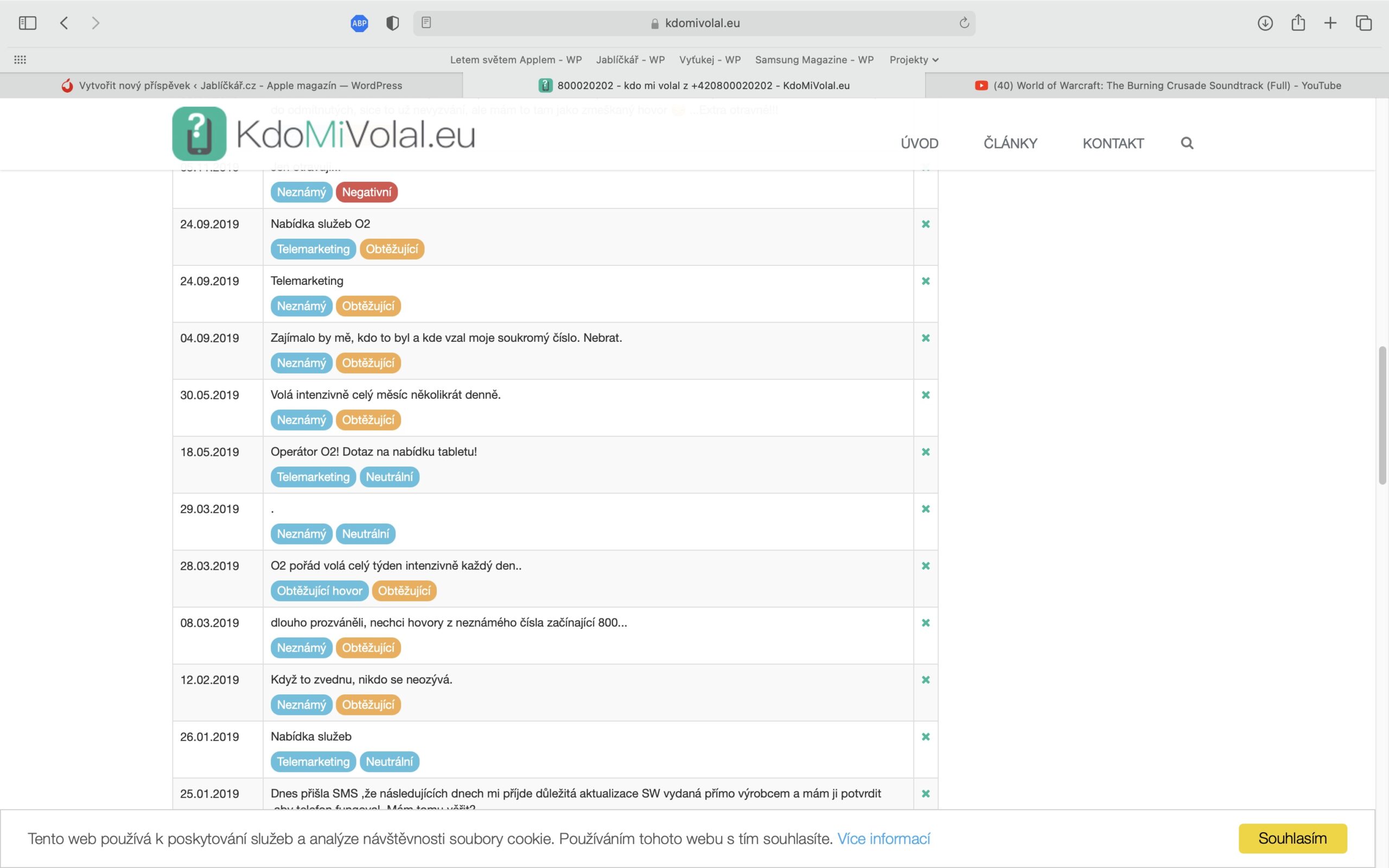The height and width of the screenshot is (868, 1389).
Task: Click the green X on the 18.05.2019 row
Action: pos(925,452)
